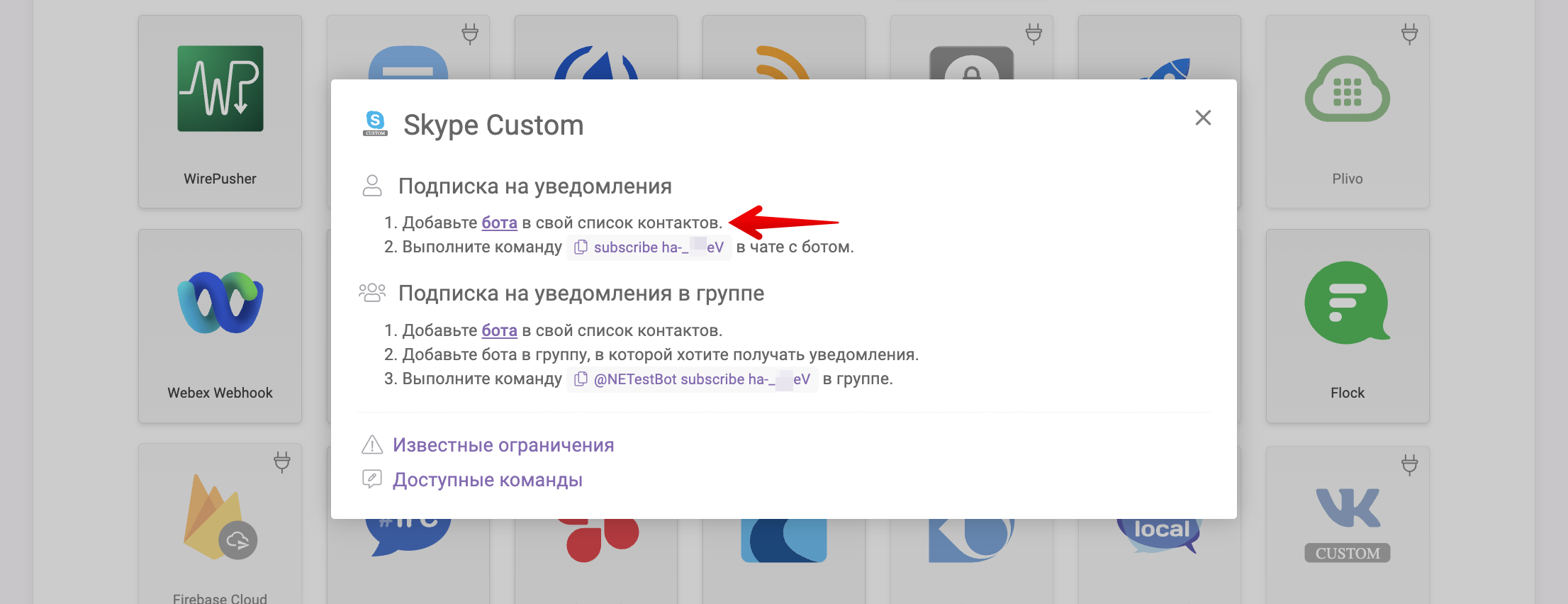Open the Webex Webhook service card
Image resolution: width=1568 pixels, height=604 pixels.
[220, 325]
